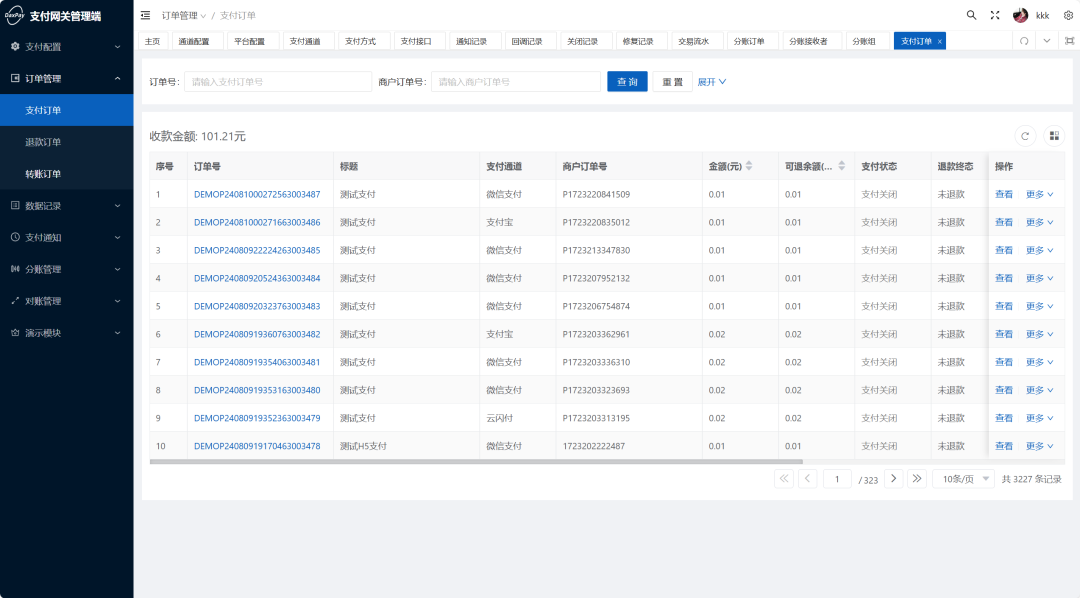
Task: Refresh the table using circular arrow icon
Action: pyautogui.click(x=1025, y=136)
